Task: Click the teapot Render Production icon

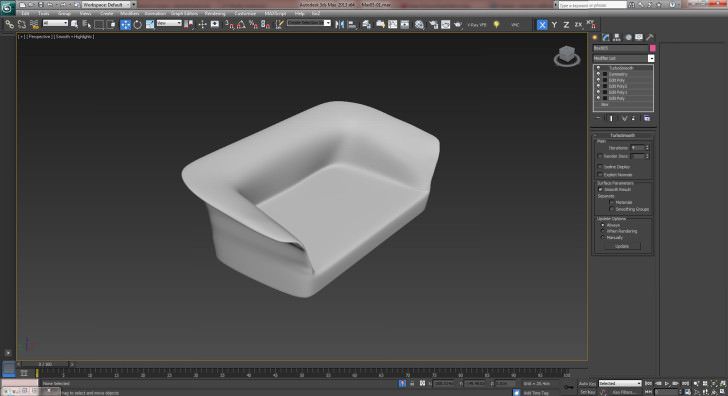Action: (458, 24)
